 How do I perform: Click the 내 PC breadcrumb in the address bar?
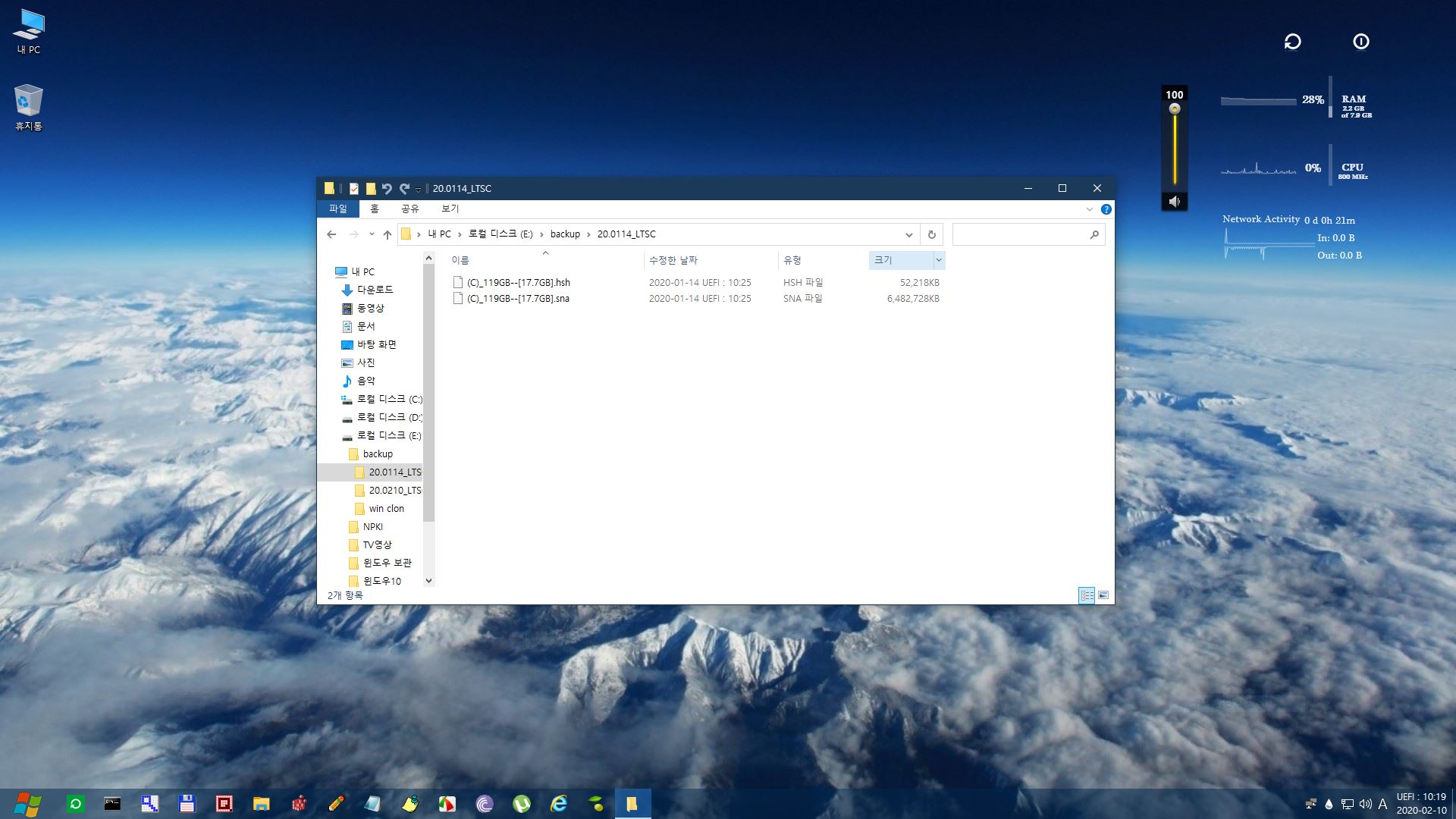439,234
